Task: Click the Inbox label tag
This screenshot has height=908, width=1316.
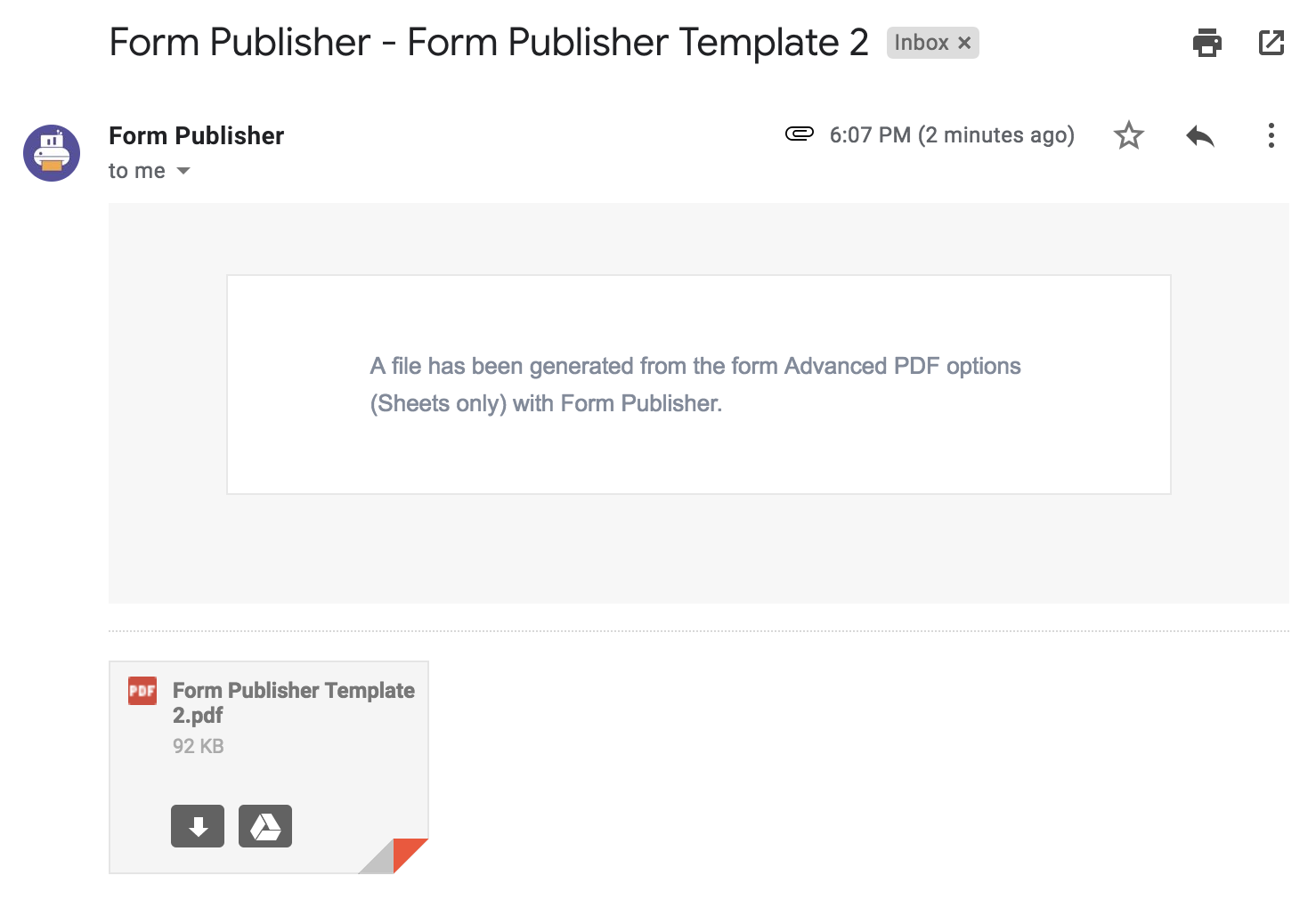Action: click(922, 43)
